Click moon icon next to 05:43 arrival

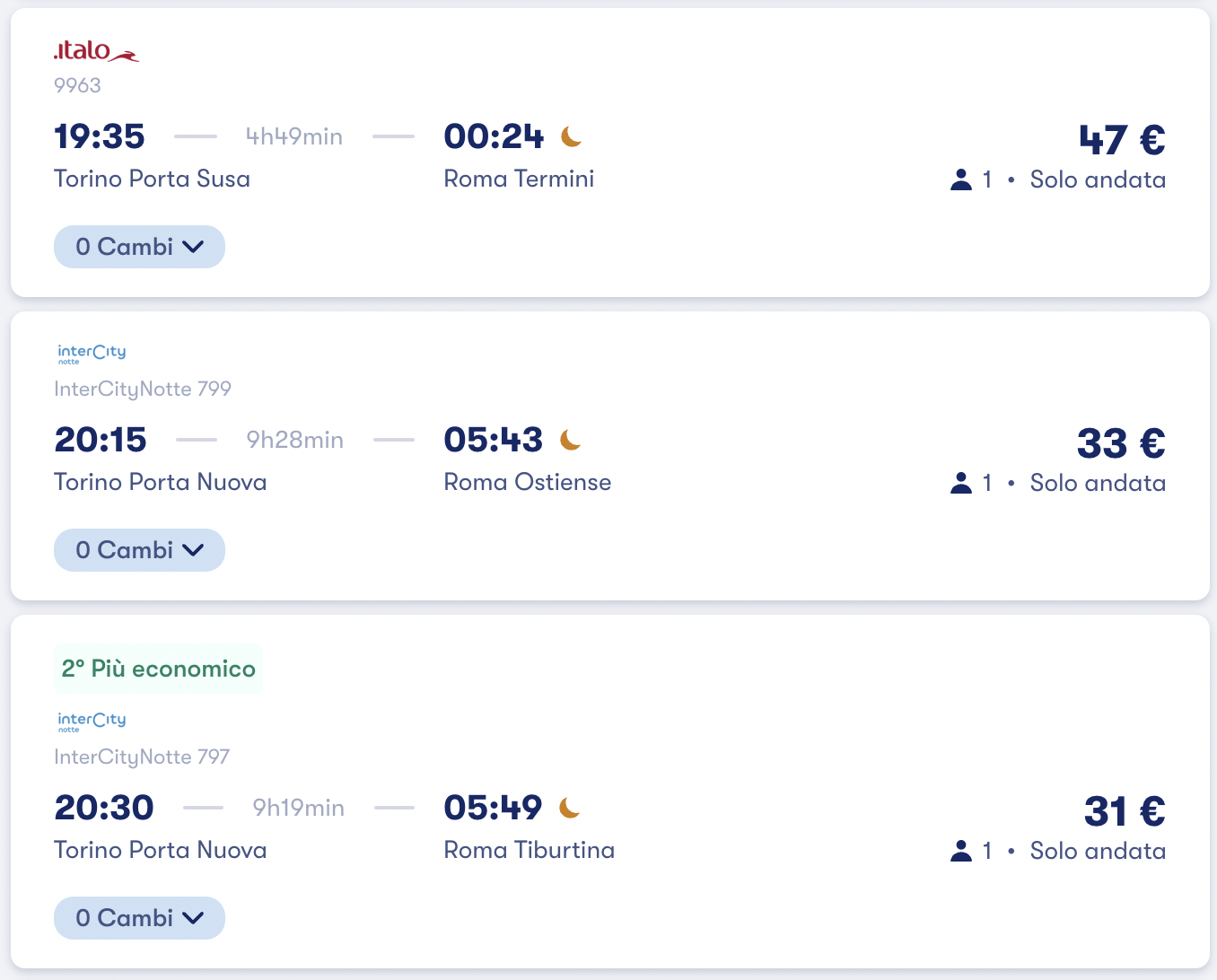click(x=571, y=440)
